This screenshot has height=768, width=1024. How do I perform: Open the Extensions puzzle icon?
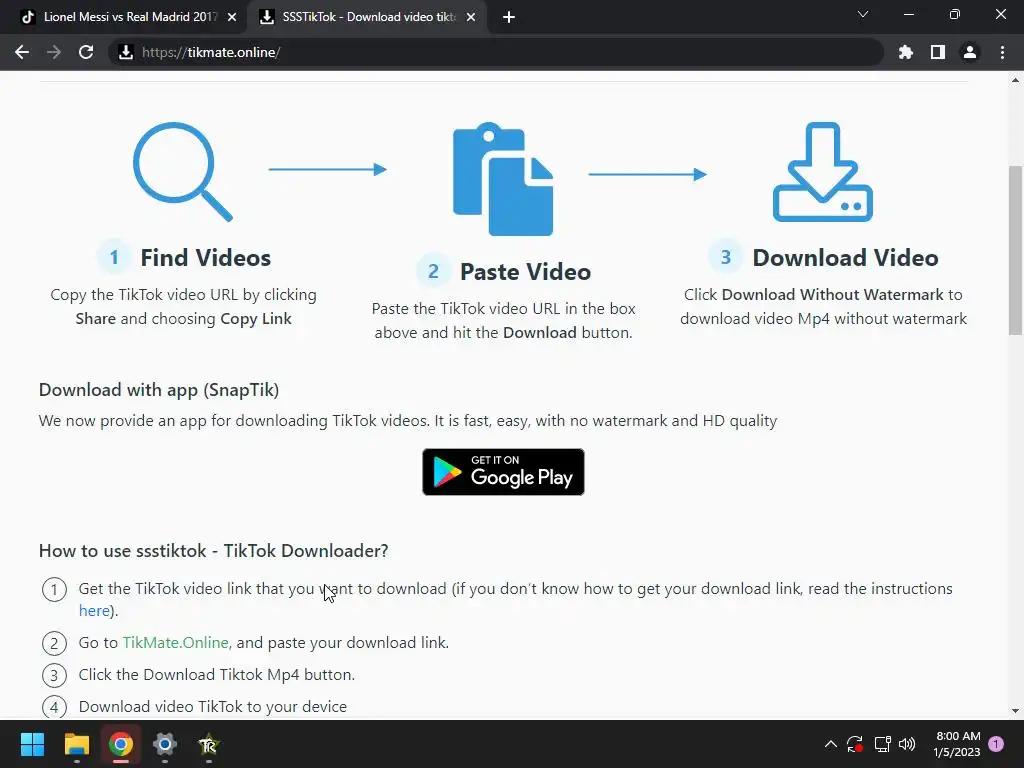tap(906, 52)
